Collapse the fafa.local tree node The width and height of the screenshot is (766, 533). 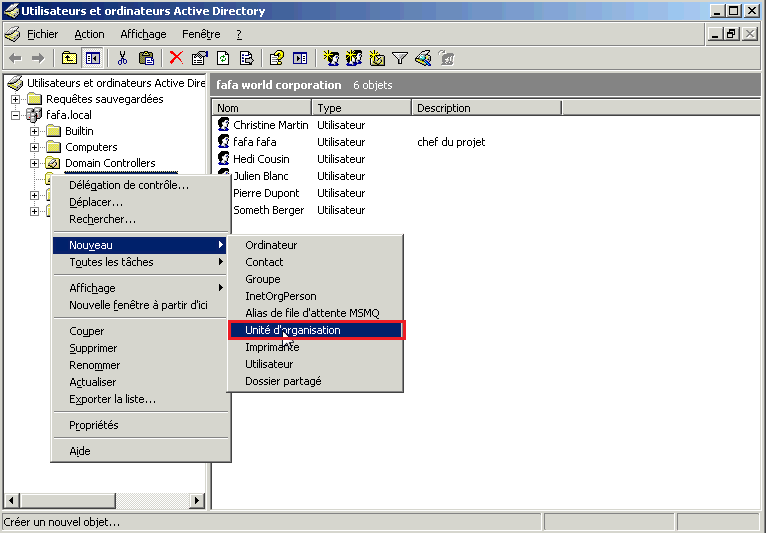(15, 115)
